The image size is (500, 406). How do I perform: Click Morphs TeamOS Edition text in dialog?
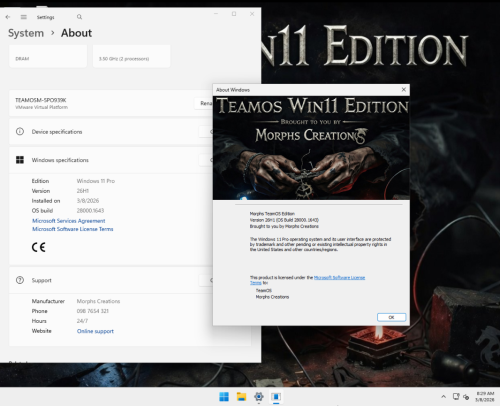[x=272, y=214]
